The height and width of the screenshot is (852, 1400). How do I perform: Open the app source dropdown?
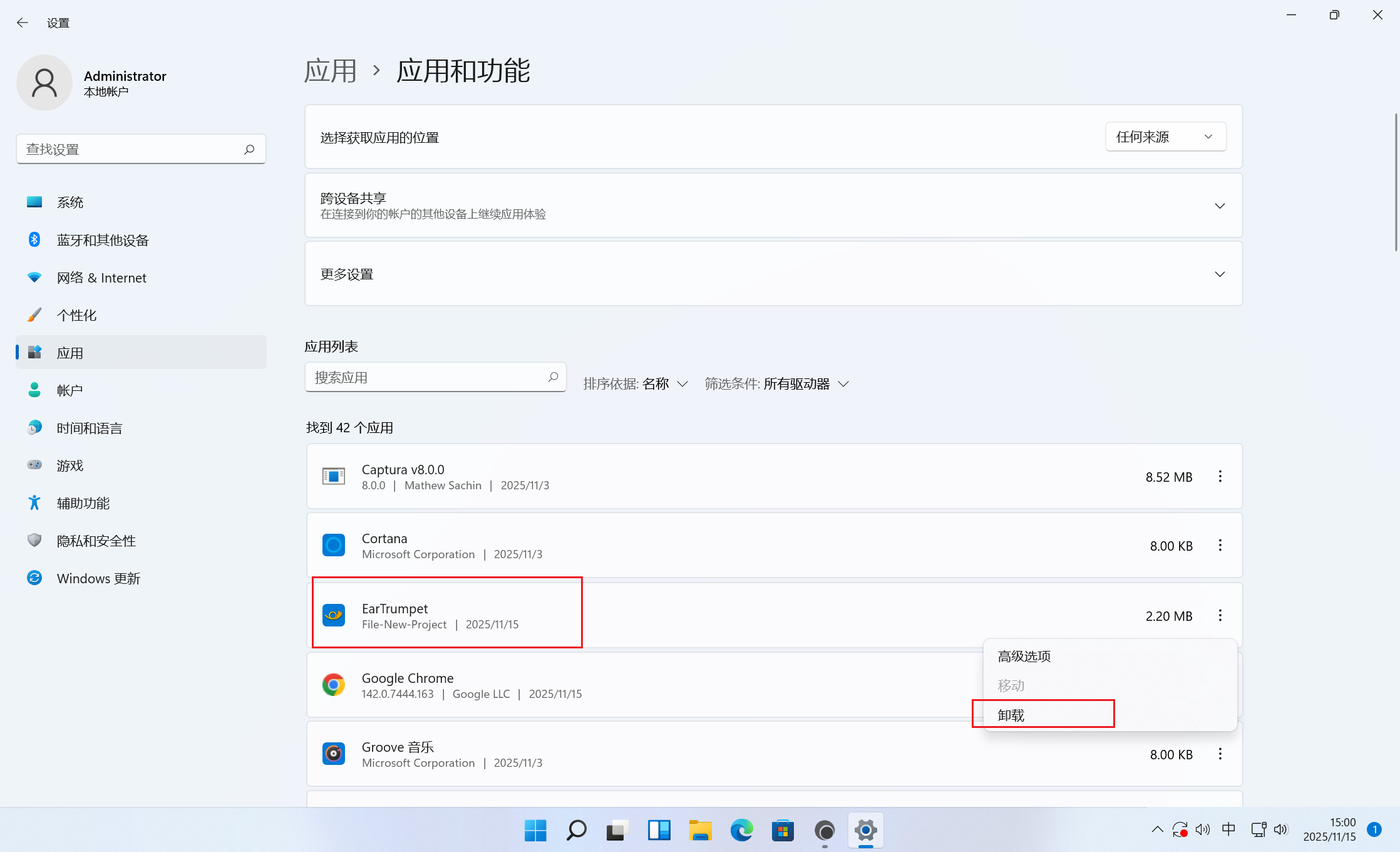(x=1165, y=137)
